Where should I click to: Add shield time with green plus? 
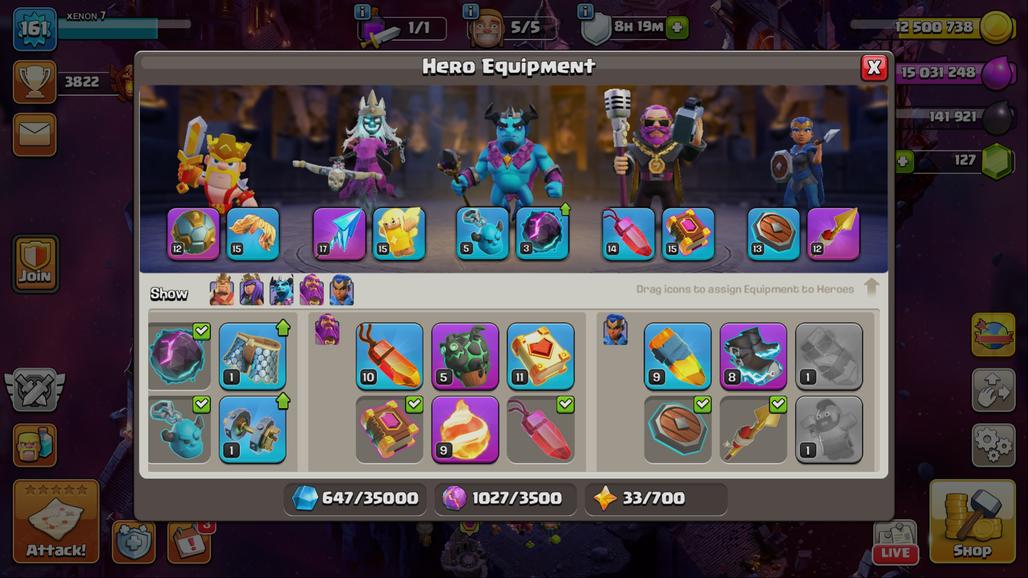tap(677, 28)
